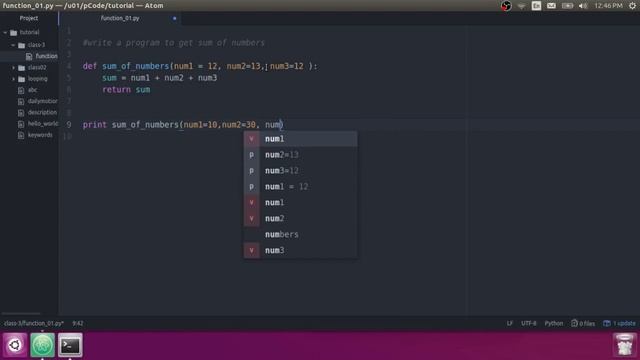Collapse the class-3 folder arrow
The height and width of the screenshot is (360, 640).
click(13, 45)
